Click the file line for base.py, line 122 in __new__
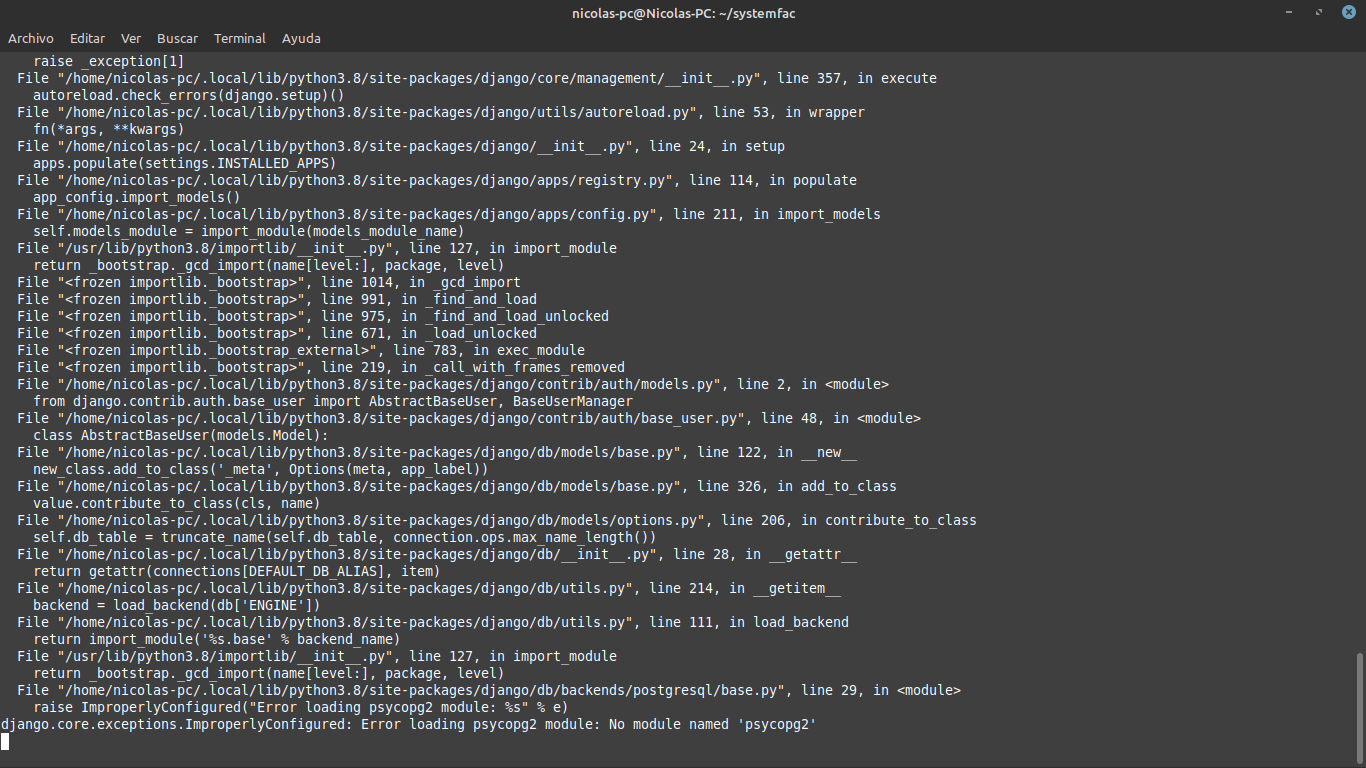1366x768 pixels. 437,452
